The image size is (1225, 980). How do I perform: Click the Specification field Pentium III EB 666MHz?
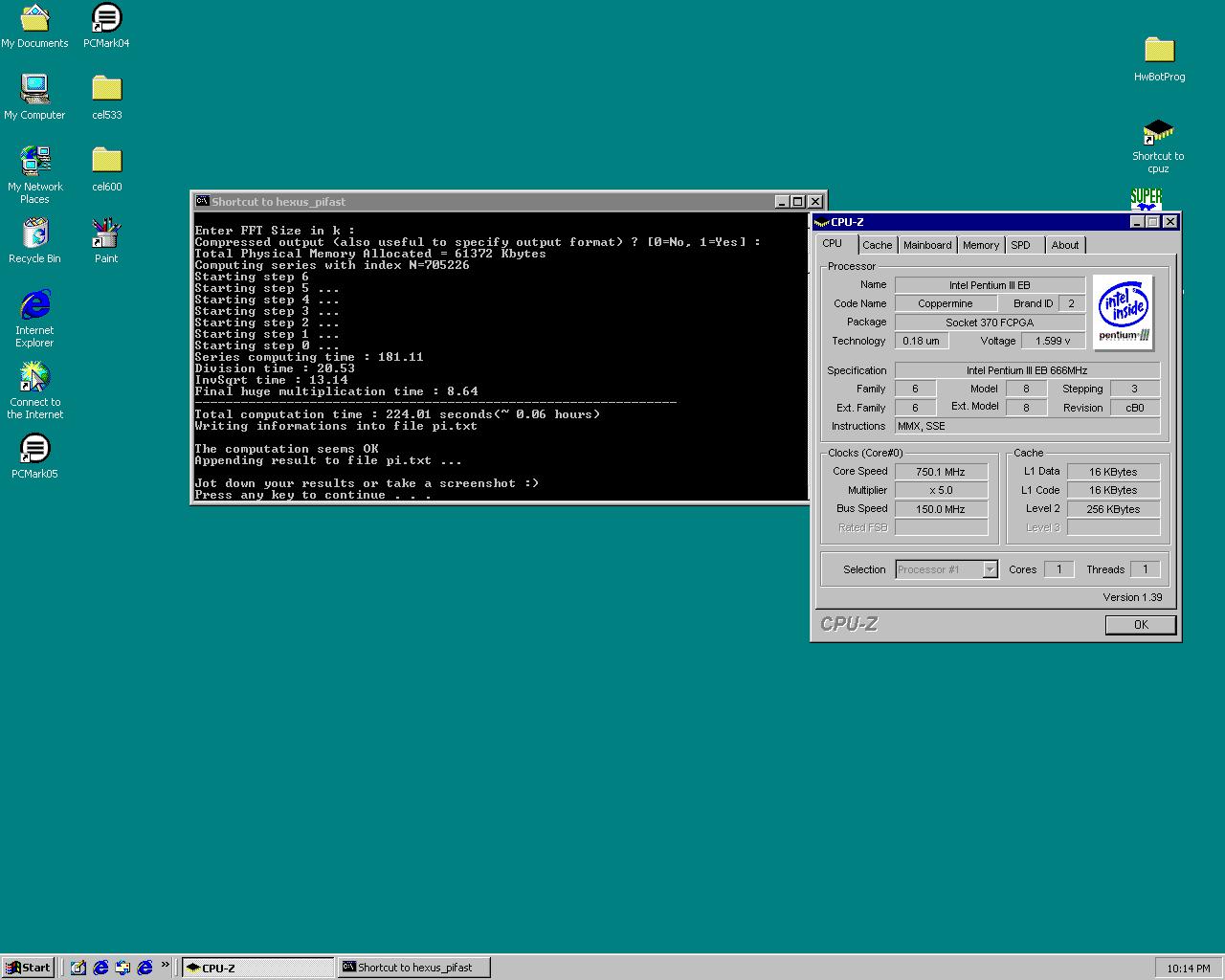[1027, 370]
